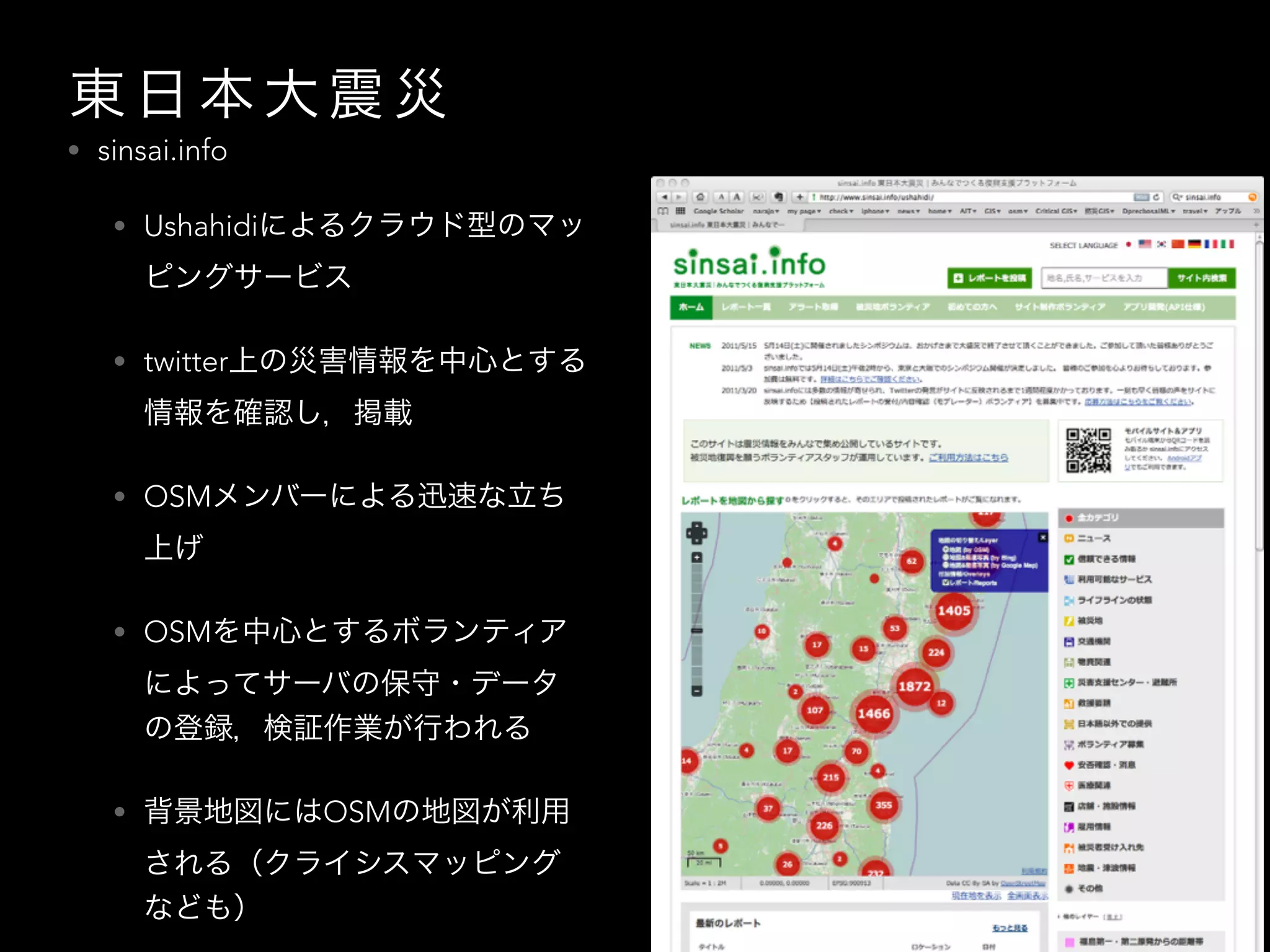
Task: Click the 1872 report cluster marker
Action: tap(915, 686)
